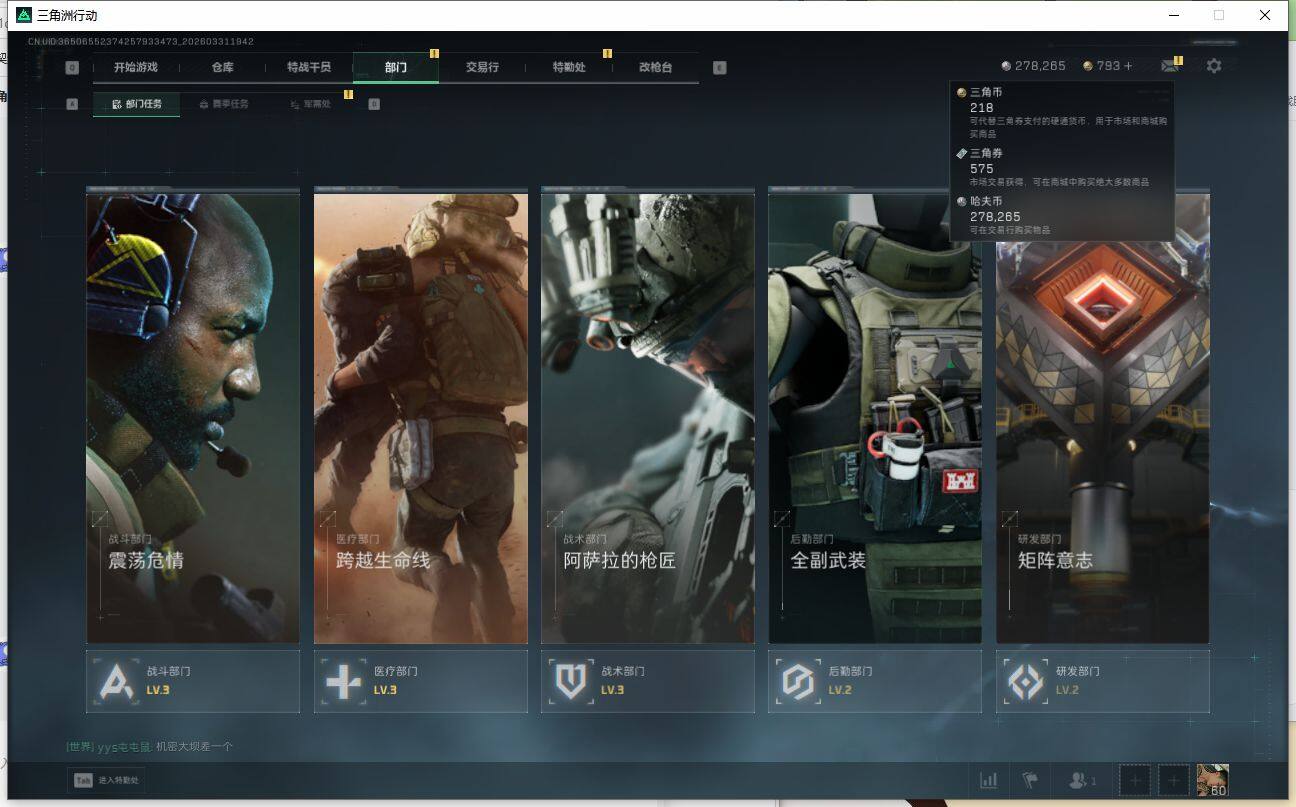Switch to the 特勤处 tab
Image resolution: width=1296 pixels, height=807 pixels.
click(569, 67)
